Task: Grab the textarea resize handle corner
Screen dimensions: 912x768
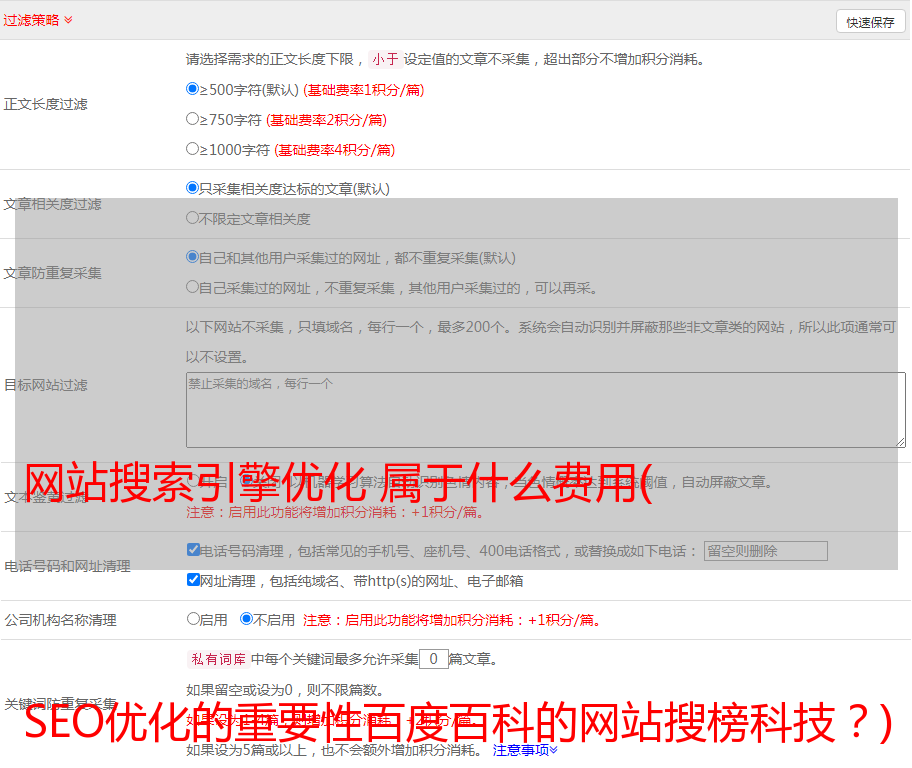Action: pyautogui.click(x=901, y=443)
